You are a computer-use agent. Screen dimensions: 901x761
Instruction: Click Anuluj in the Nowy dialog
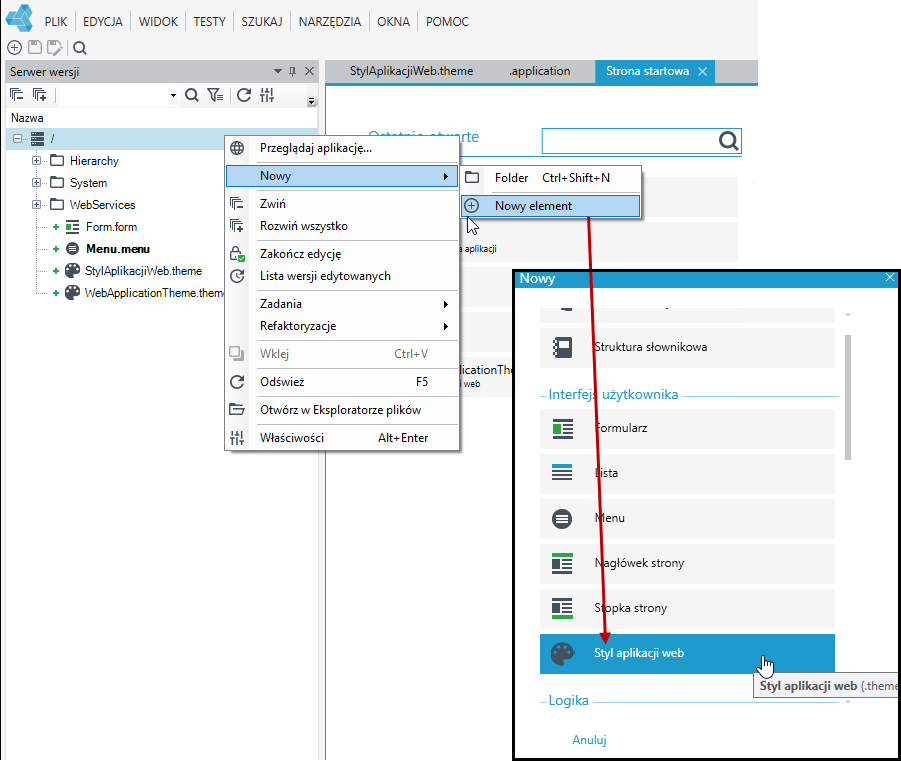(589, 740)
